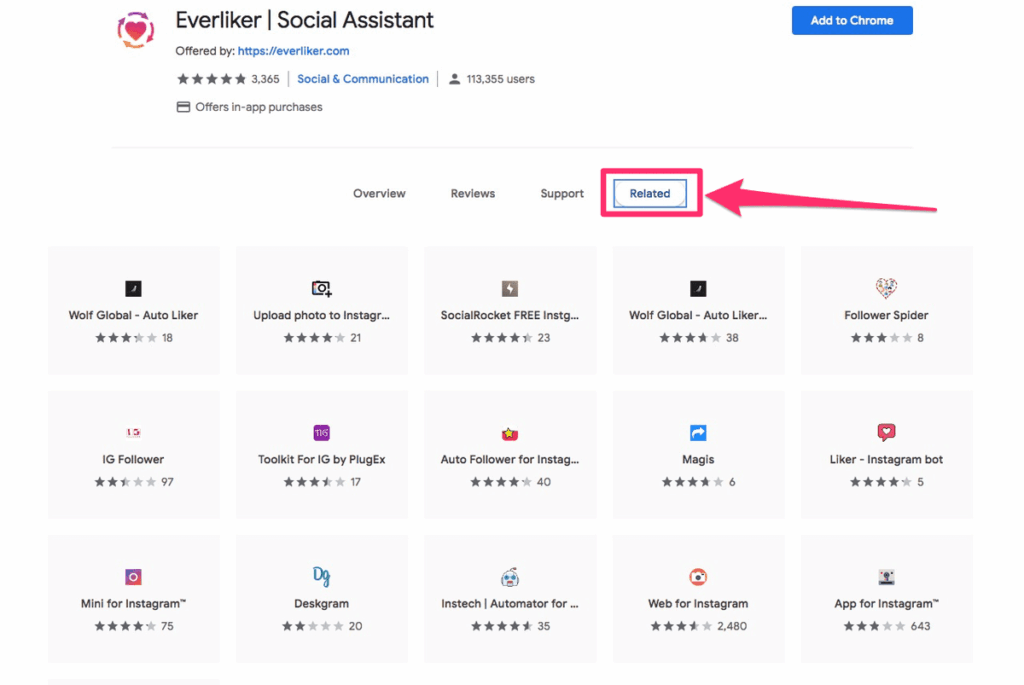The image size is (1024, 685).
Task: Go to the Support tab
Action: click(562, 193)
